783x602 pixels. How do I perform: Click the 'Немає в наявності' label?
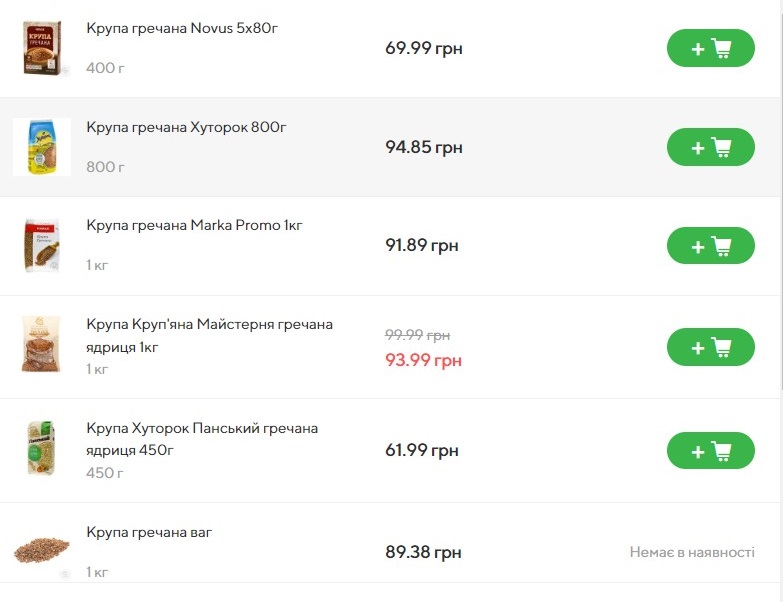(692, 552)
